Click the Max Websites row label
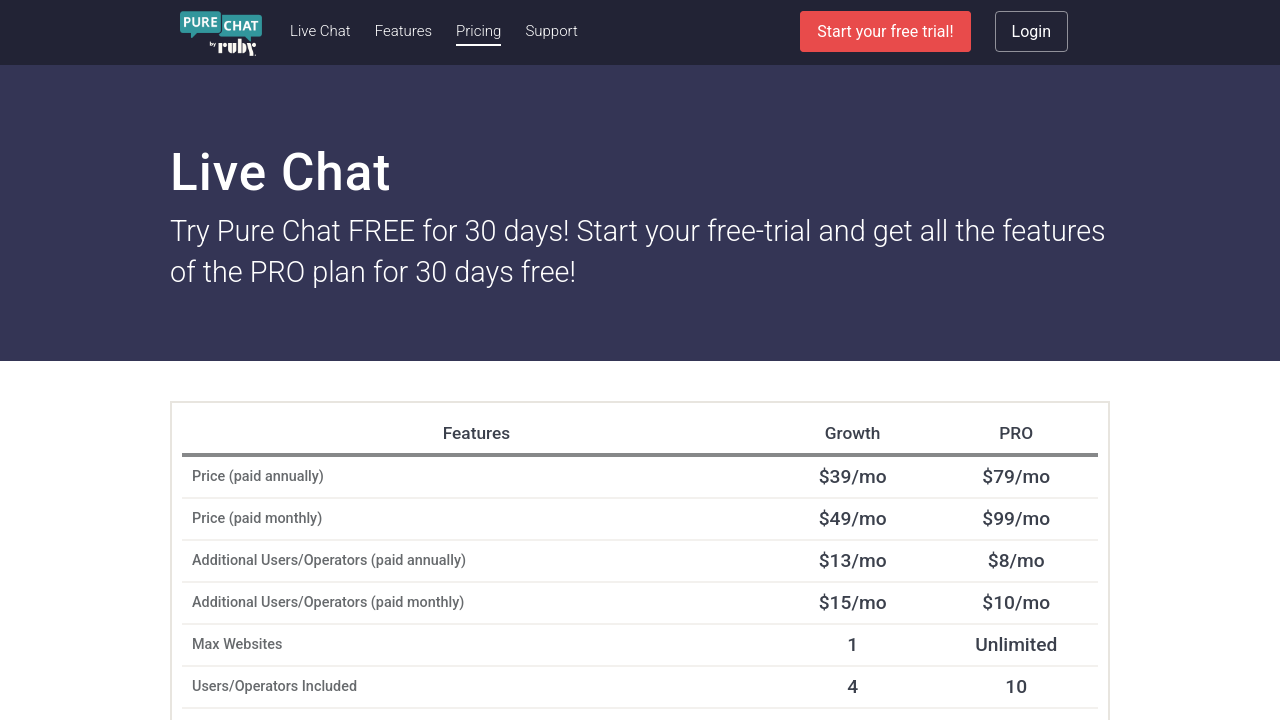 tap(237, 644)
